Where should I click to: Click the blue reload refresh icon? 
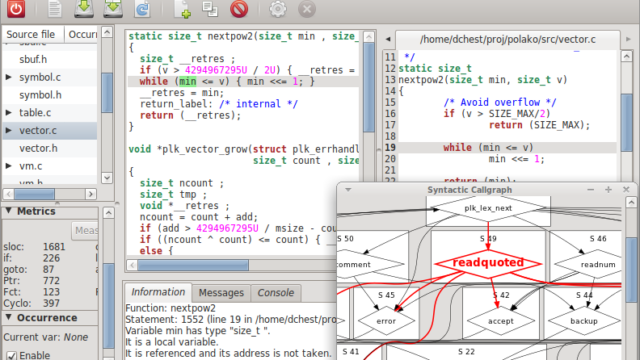[142, 9]
